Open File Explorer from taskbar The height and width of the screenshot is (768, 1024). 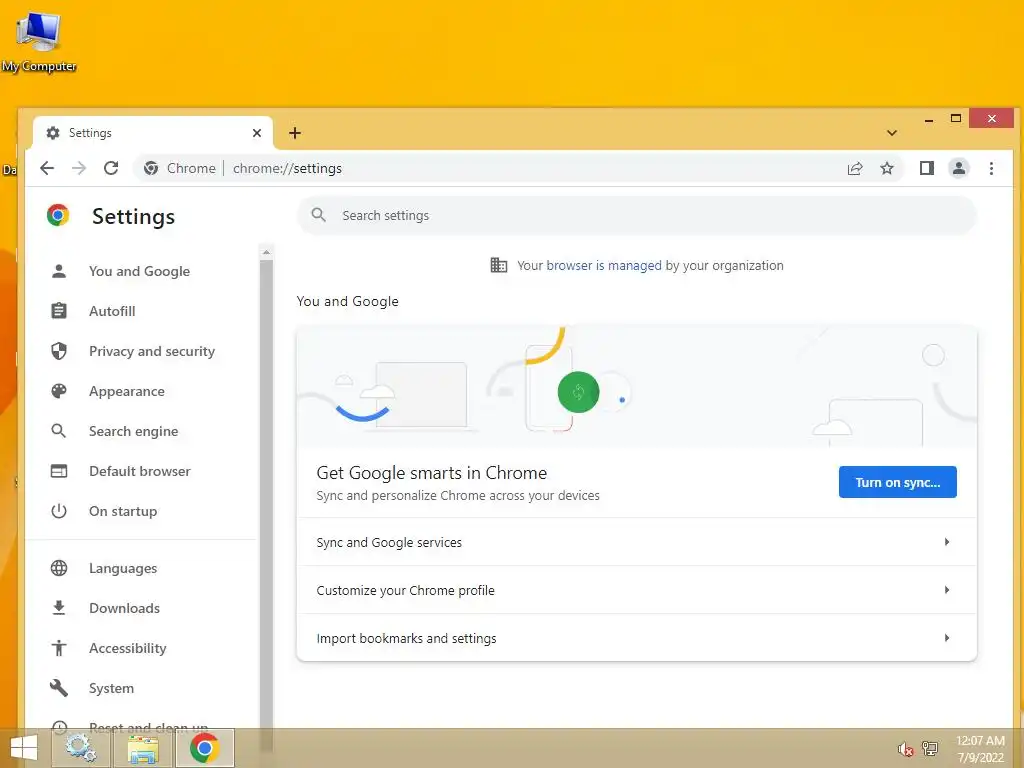coord(143,748)
